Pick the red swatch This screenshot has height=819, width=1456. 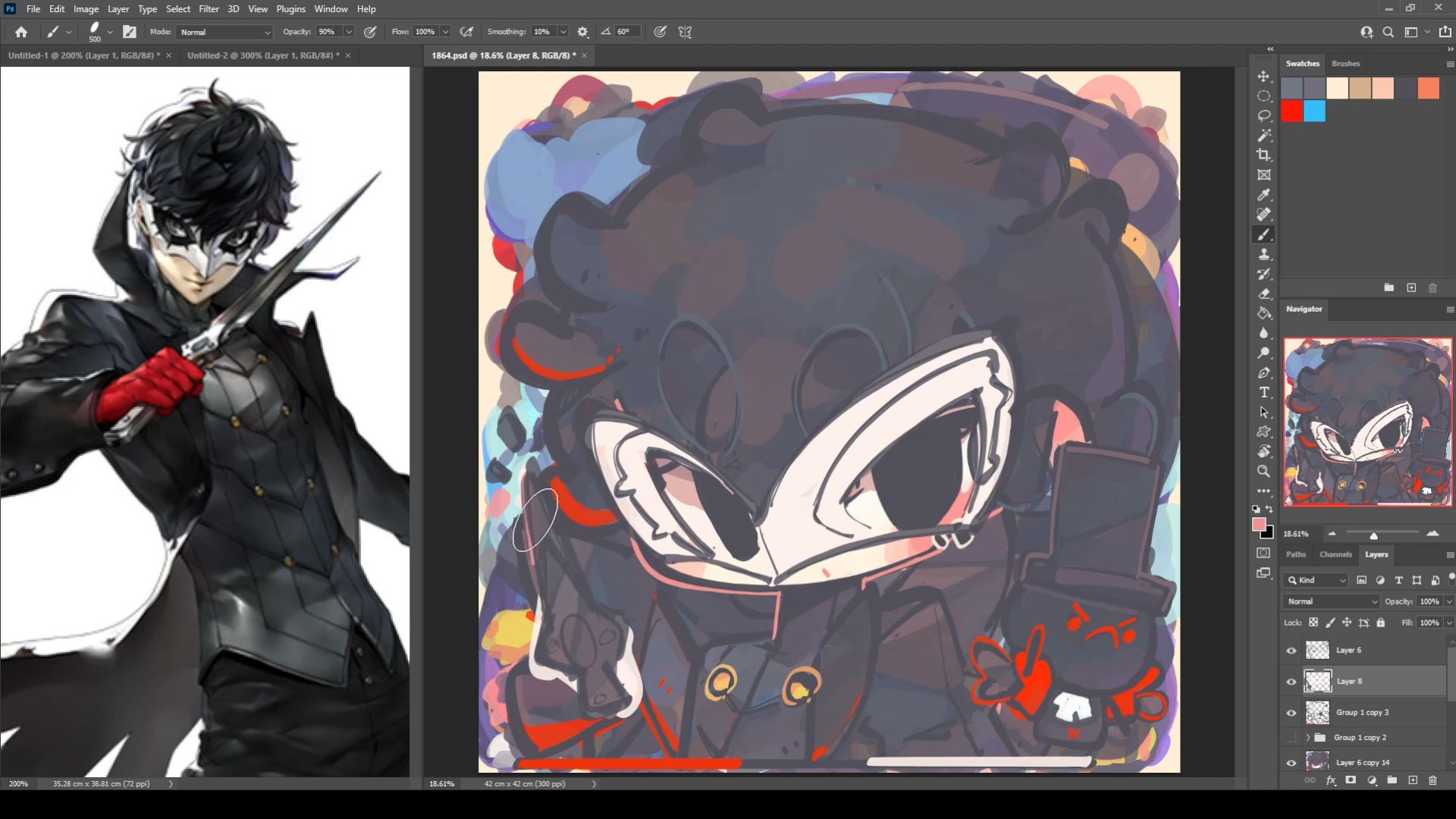(x=1291, y=111)
